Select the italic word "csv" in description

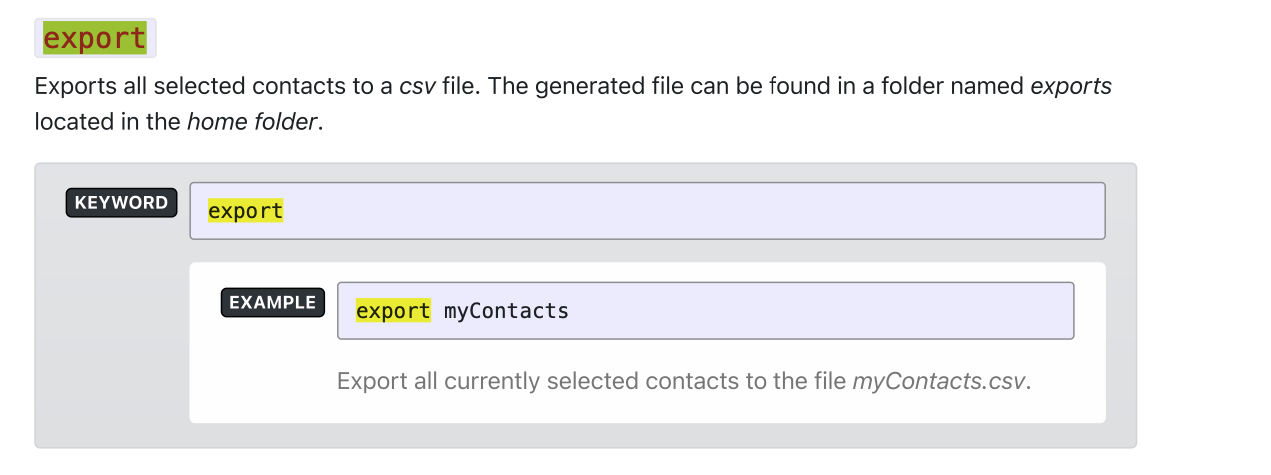tap(418, 86)
